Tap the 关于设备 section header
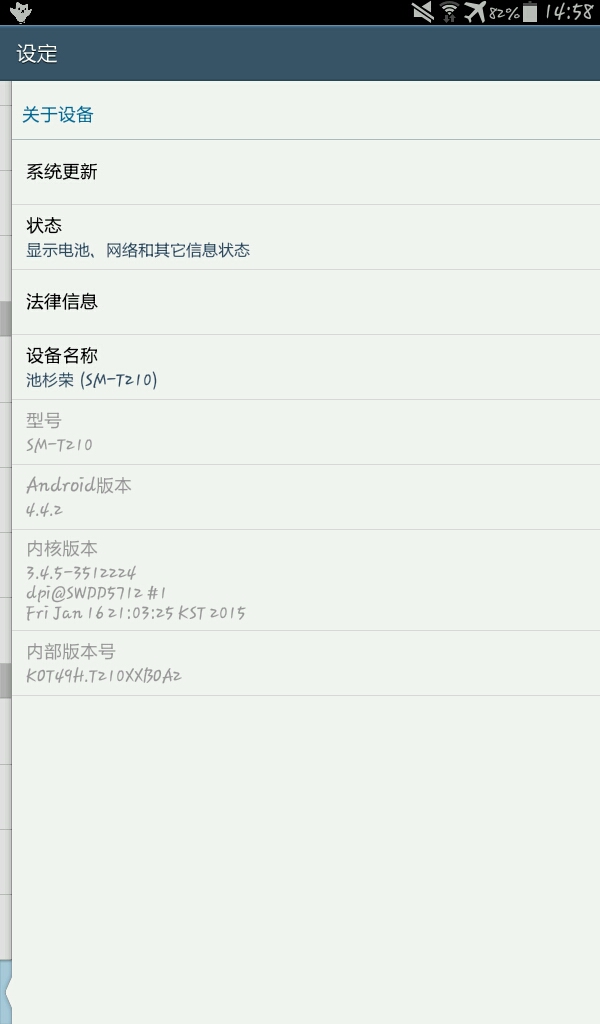Image resolution: width=600 pixels, height=1024 pixels. 58,115
